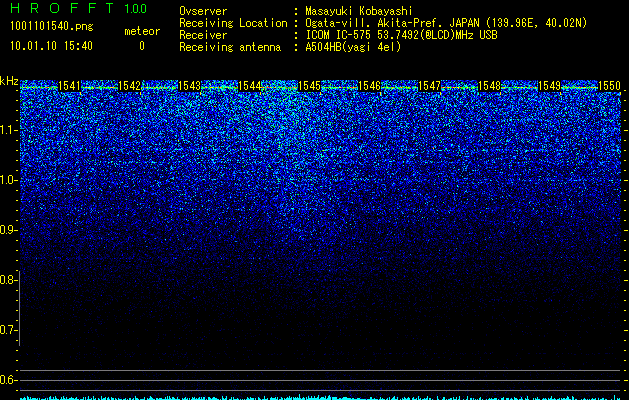Click the Receiving Location label
The height and width of the screenshot is (400, 629).
233,23
